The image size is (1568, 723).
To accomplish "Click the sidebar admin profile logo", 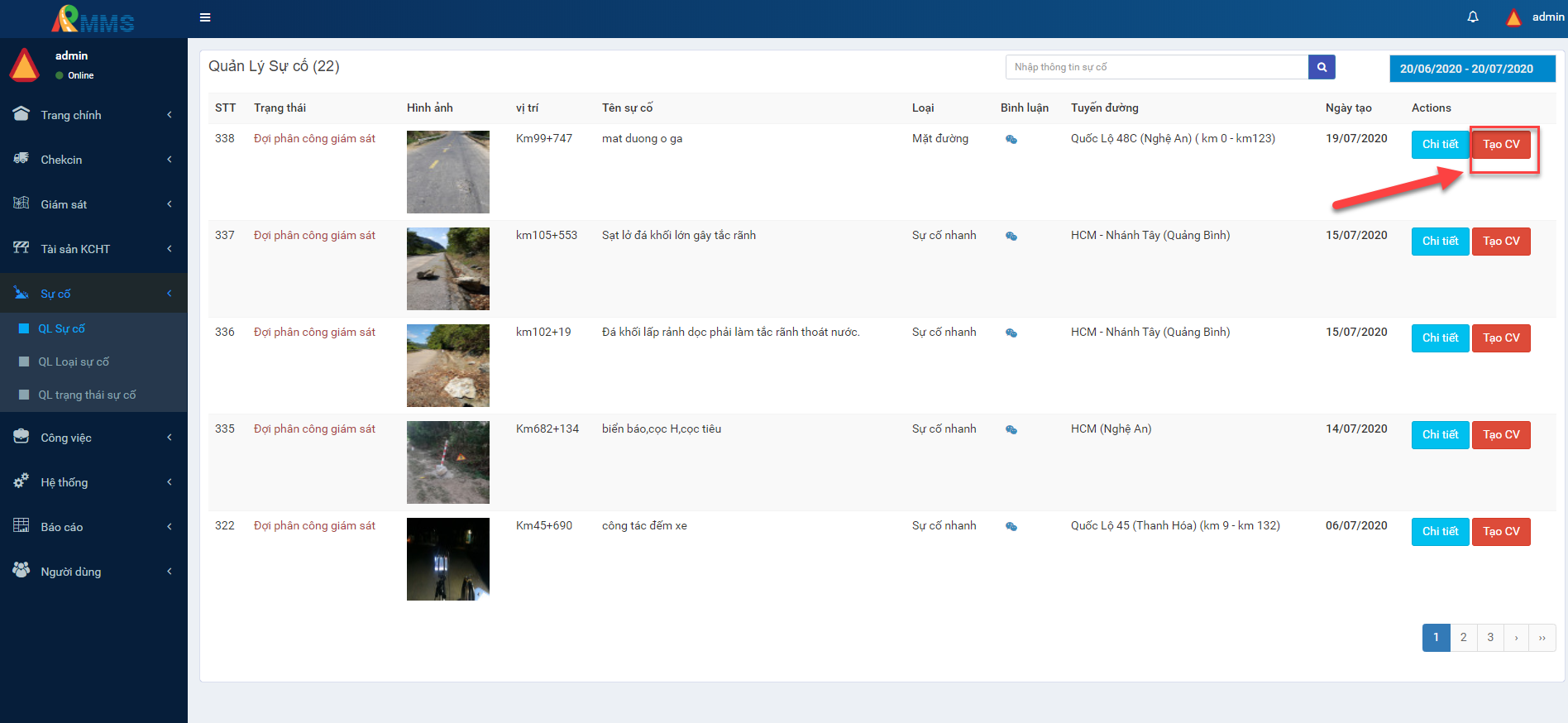I will (25, 65).
